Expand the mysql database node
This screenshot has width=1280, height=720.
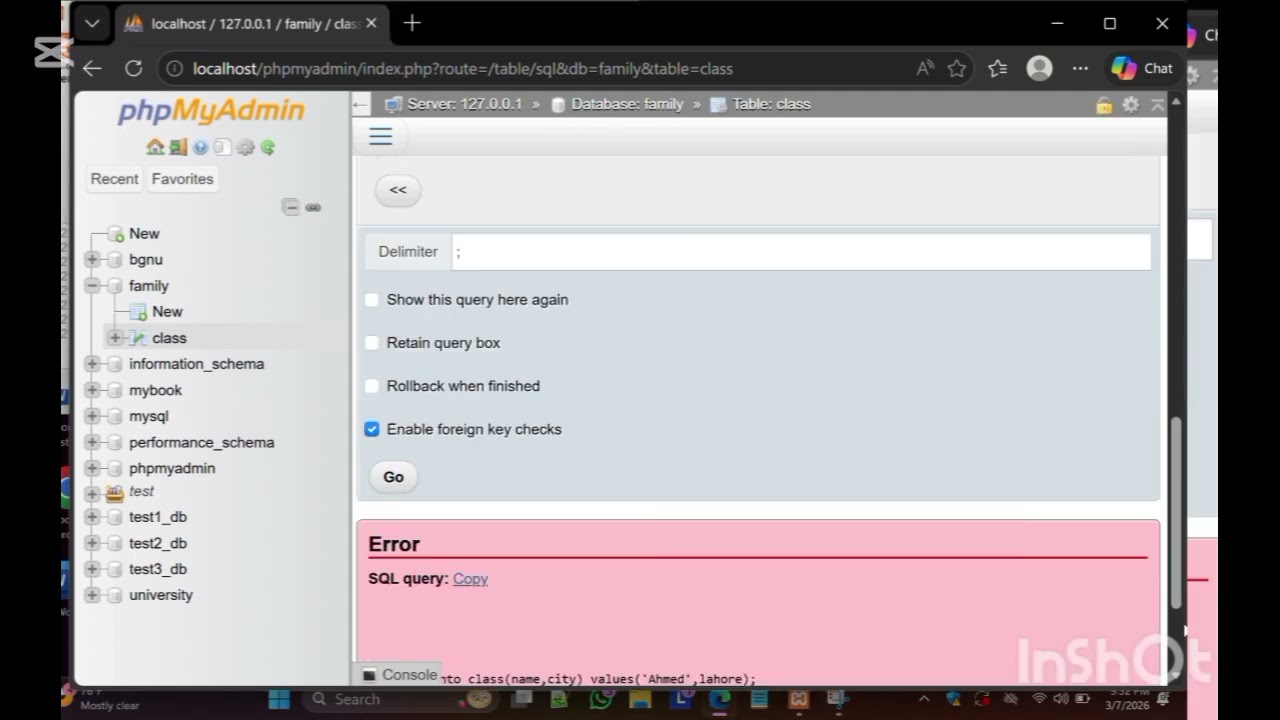[x=92, y=416]
